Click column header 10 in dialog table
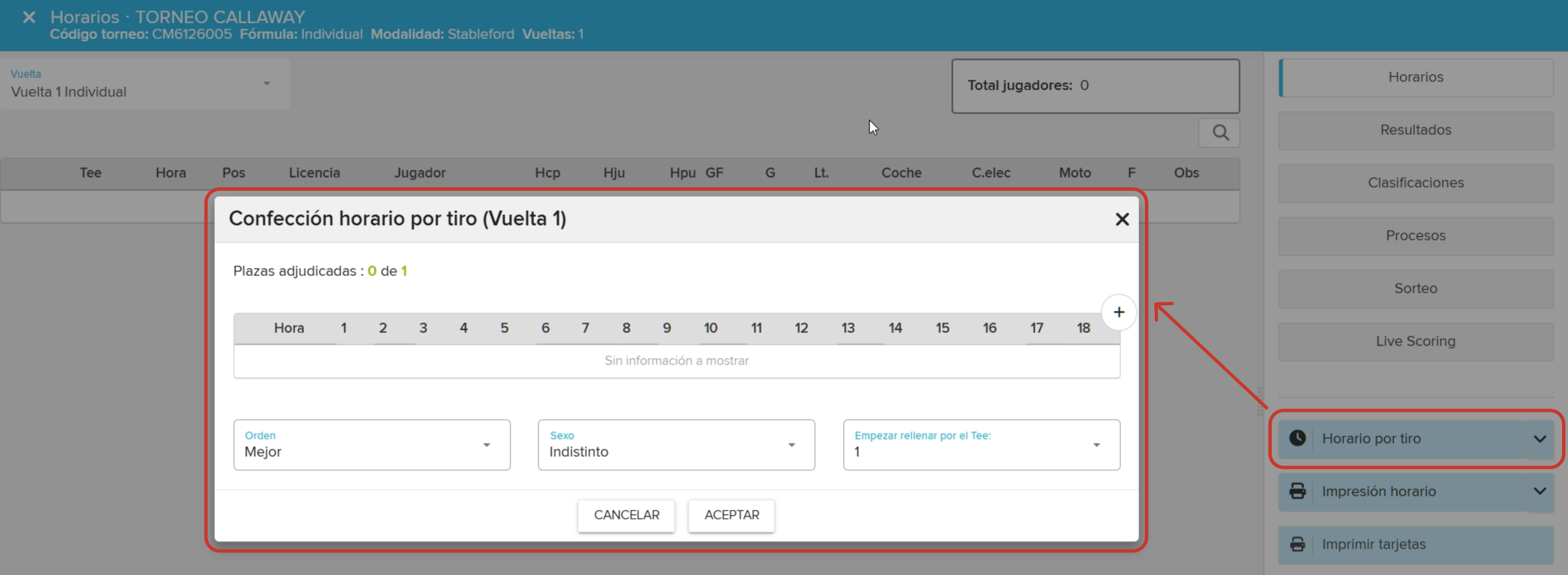Image resolution: width=1568 pixels, height=575 pixels. [x=710, y=329]
